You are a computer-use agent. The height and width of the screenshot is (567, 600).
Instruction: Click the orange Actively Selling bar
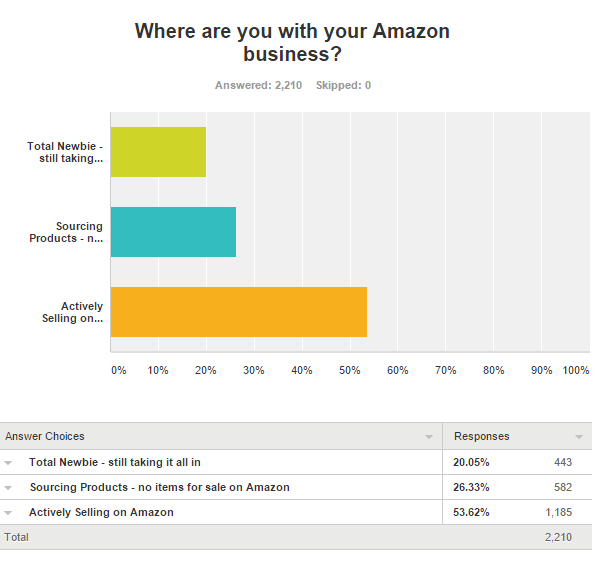238,312
